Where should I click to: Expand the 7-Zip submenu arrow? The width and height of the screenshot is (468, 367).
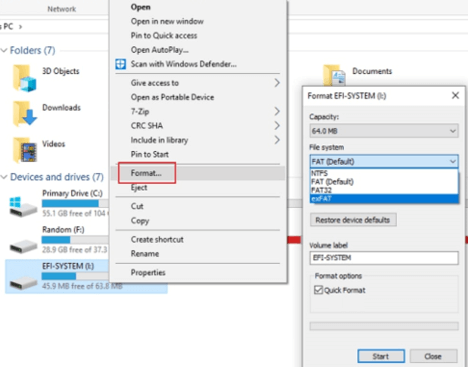click(x=277, y=111)
